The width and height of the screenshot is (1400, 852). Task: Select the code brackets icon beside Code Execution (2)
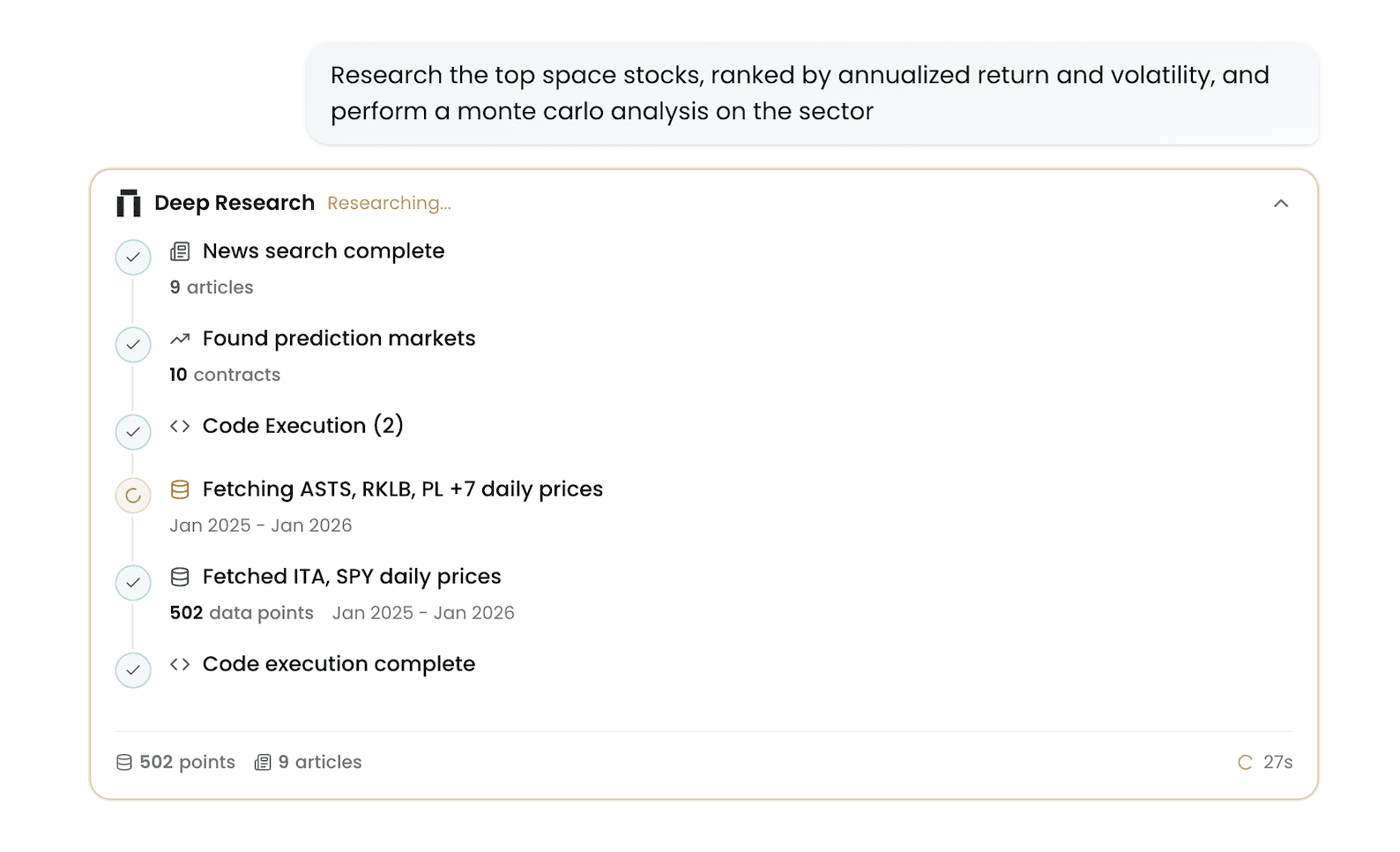click(x=180, y=425)
